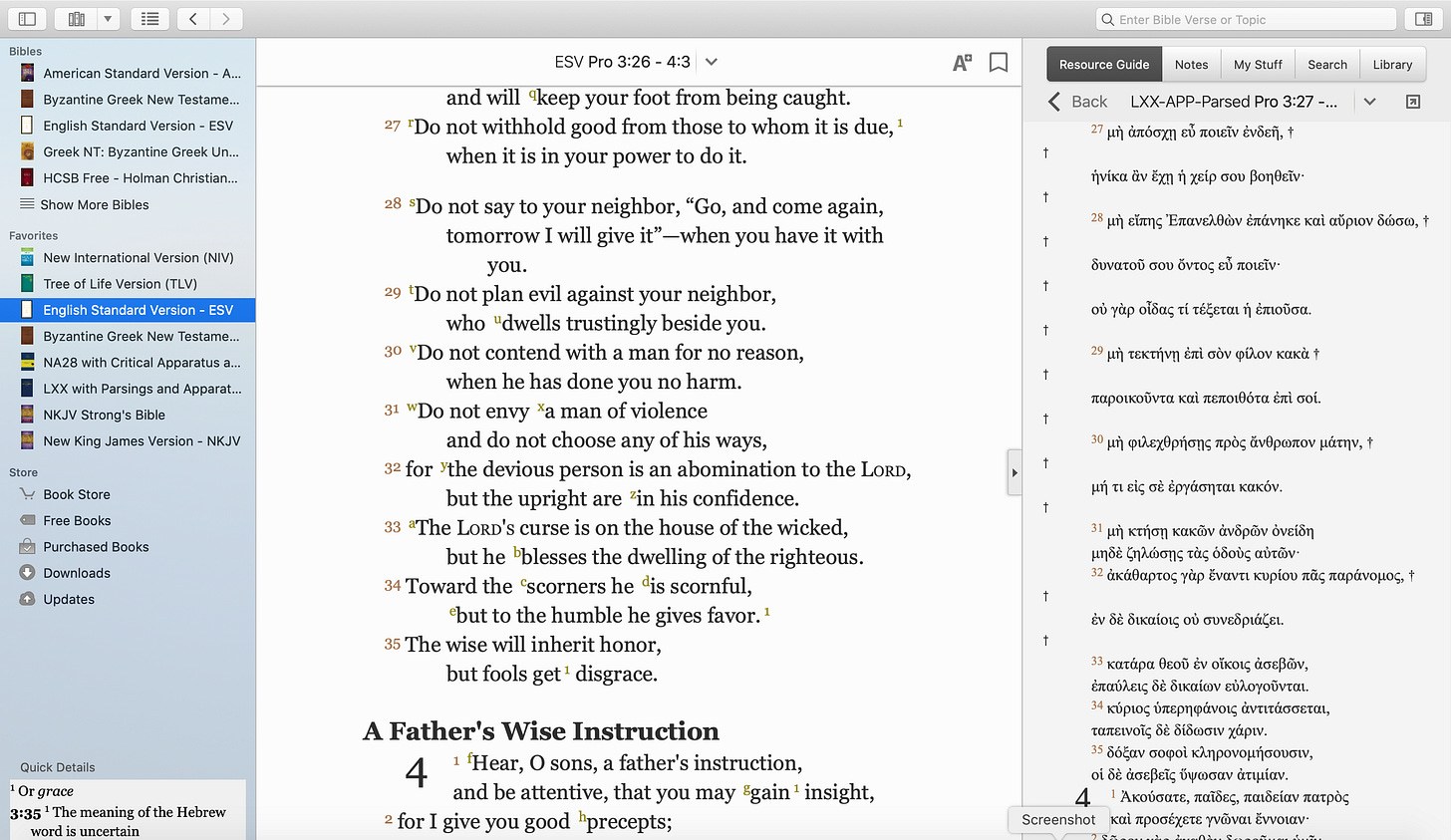Screen dimensions: 1451x840
Task: Toggle the left sidebar panel icon
Action: (x=27, y=19)
